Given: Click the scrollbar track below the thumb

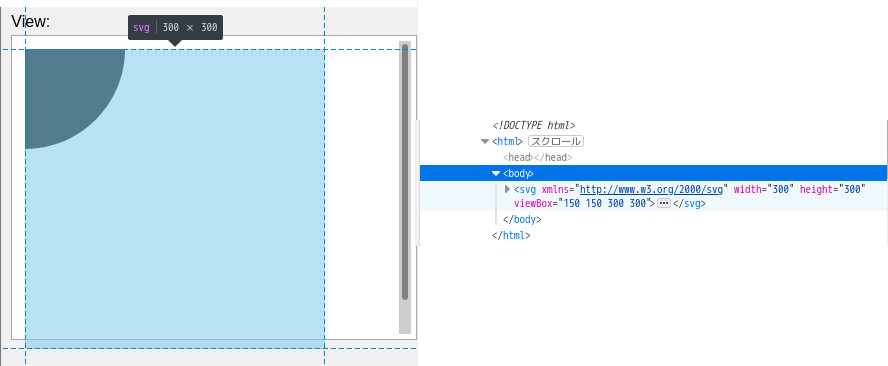Looking at the screenshot, I should pos(405,317).
